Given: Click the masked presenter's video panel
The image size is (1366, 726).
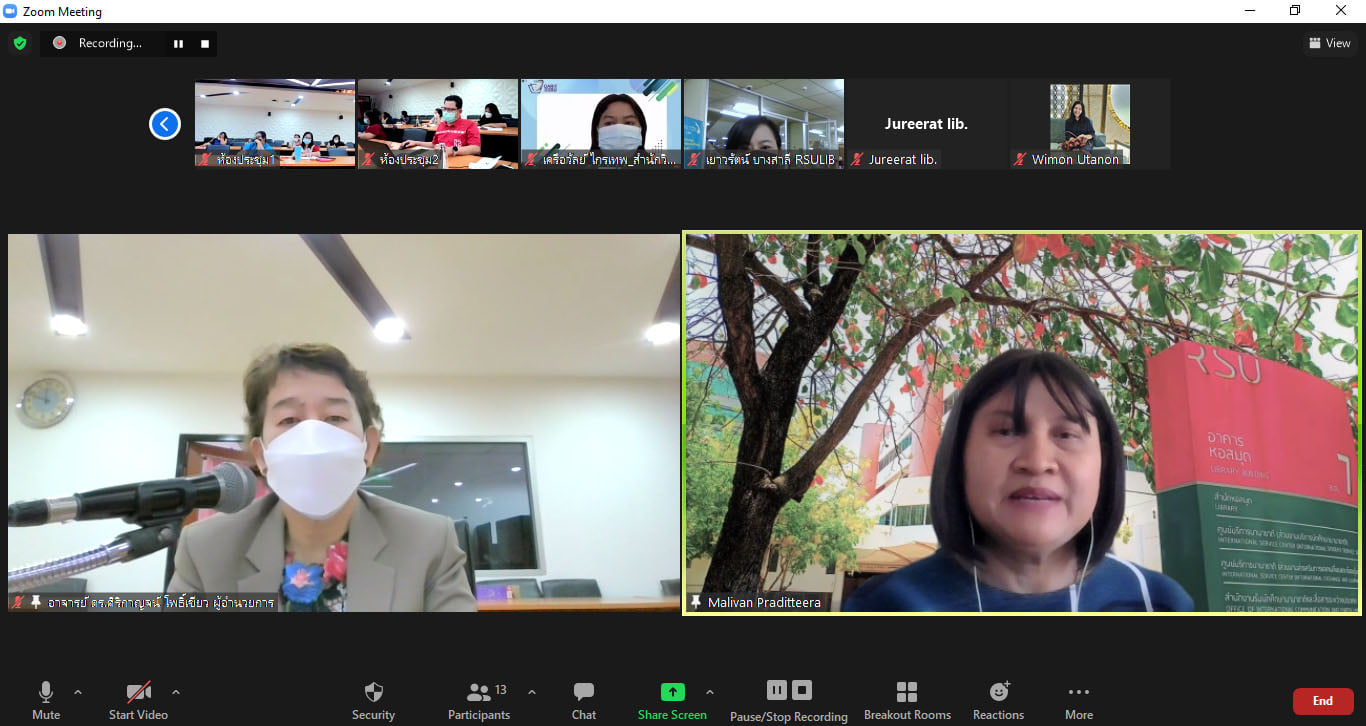Looking at the screenshot, I should click(344, 423).
